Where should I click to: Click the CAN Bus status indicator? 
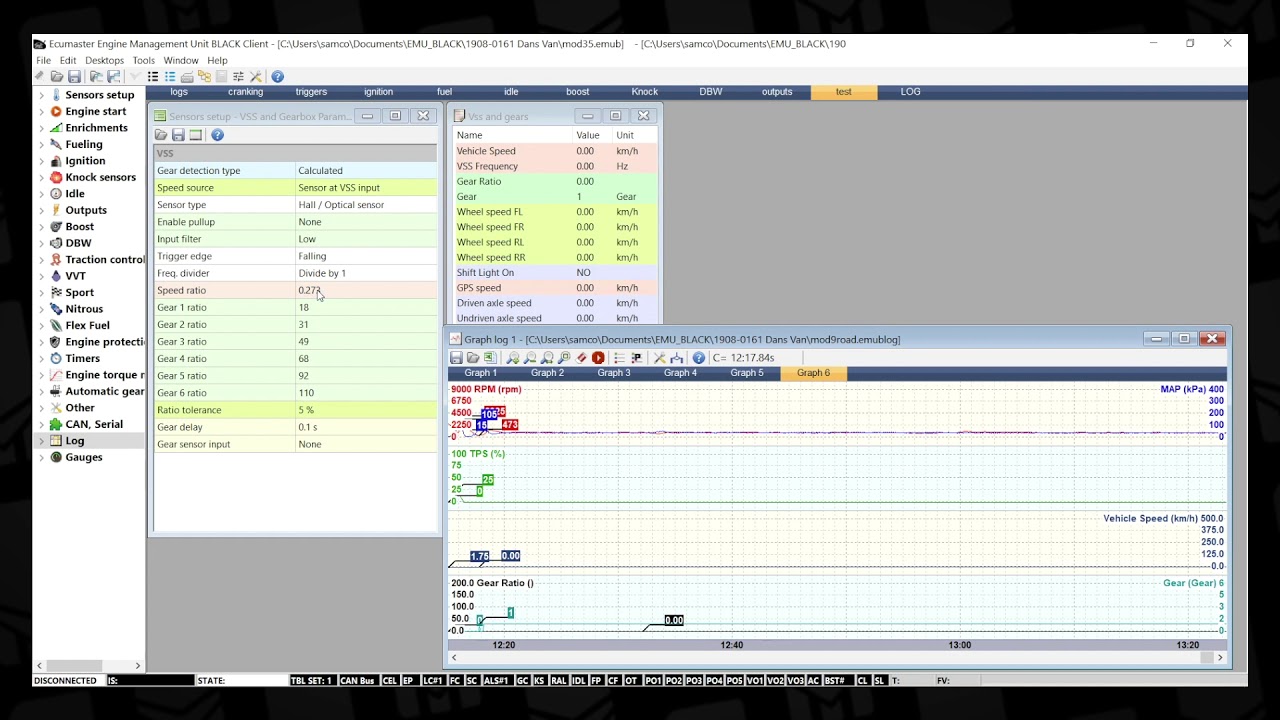[357, 681]
